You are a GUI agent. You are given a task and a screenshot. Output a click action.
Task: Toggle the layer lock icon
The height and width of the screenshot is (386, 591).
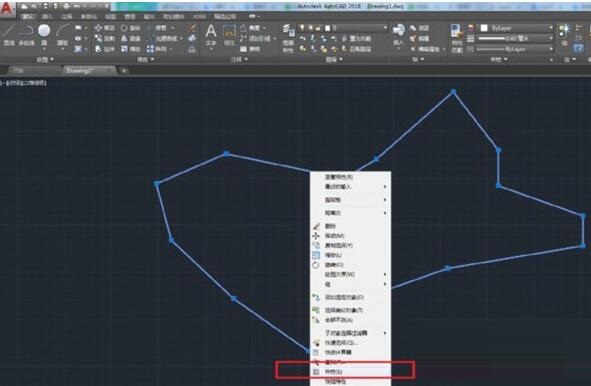[x=318, y=28]
